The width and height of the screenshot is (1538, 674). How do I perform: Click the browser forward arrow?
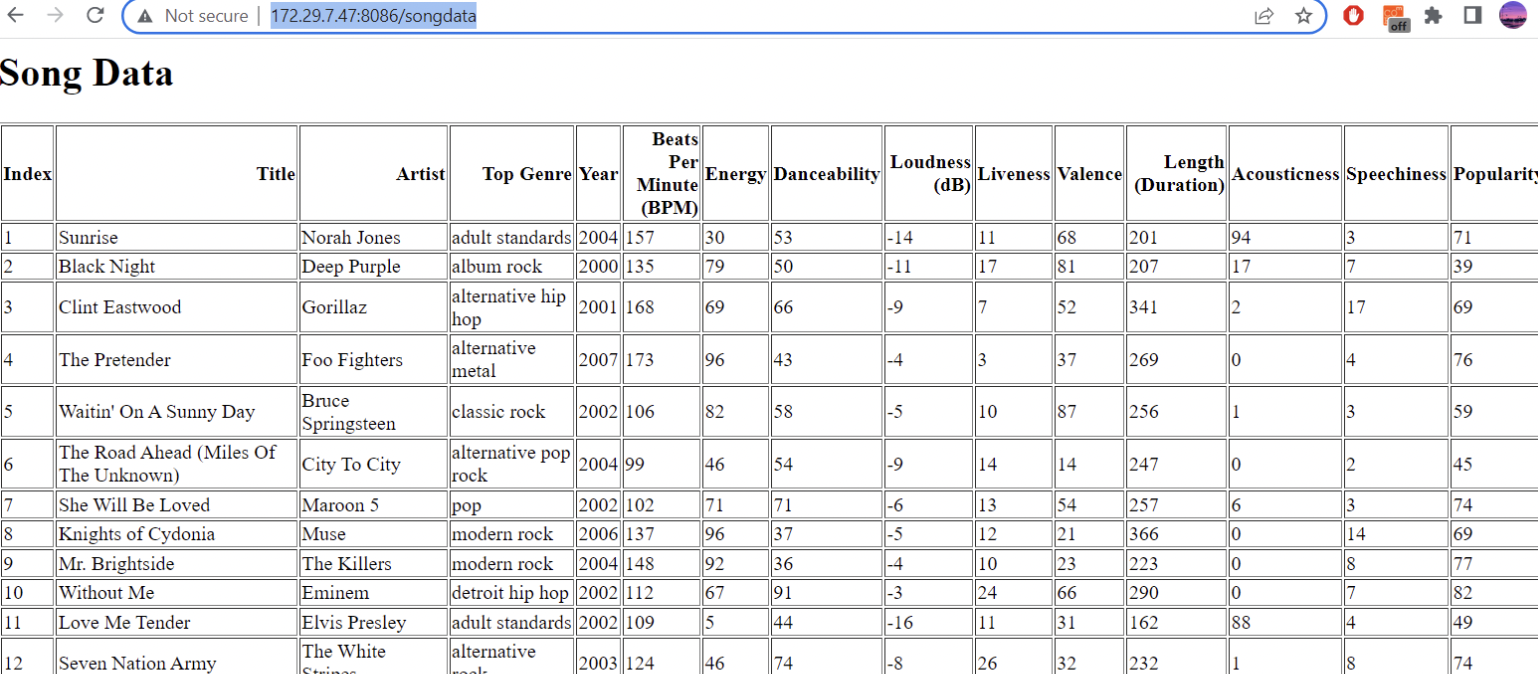(55, 15)
